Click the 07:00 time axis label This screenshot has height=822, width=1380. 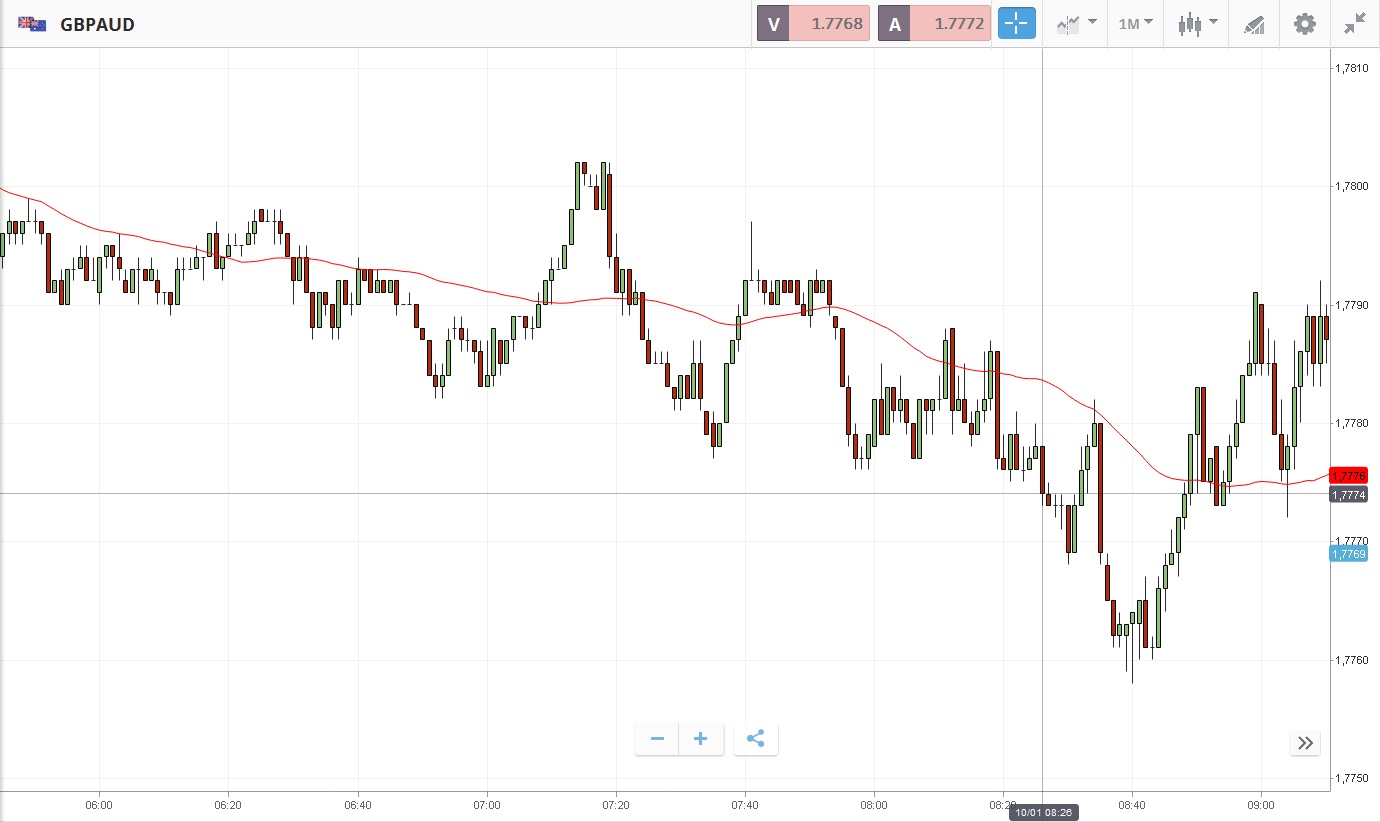[x=487, y=804]
